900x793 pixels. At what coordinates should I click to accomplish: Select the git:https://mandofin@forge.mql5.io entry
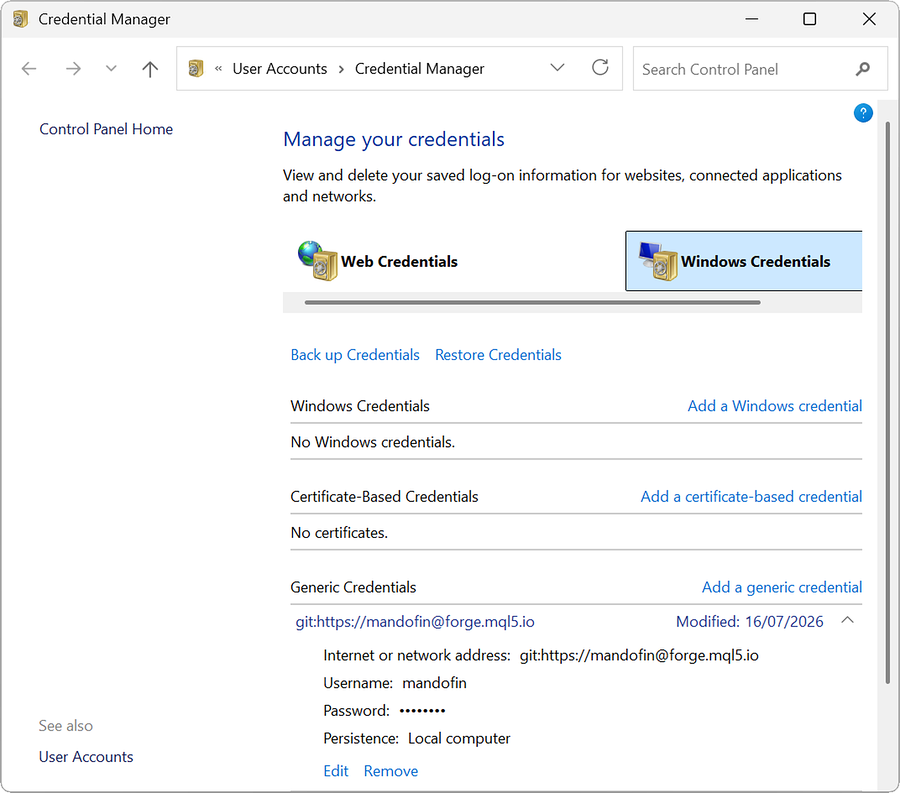pyautogui.click(x=415, y=622)
